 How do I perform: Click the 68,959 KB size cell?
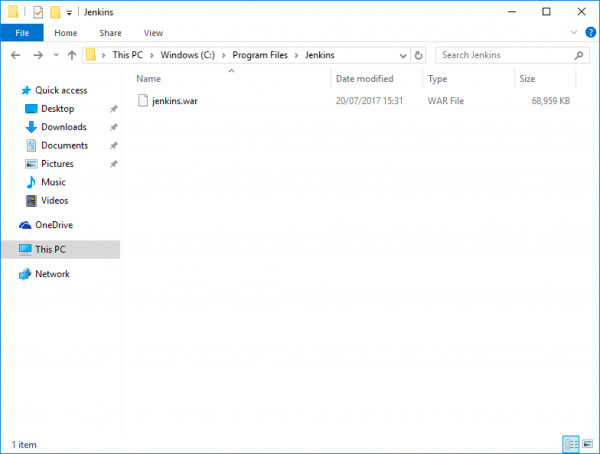(551, 101)
